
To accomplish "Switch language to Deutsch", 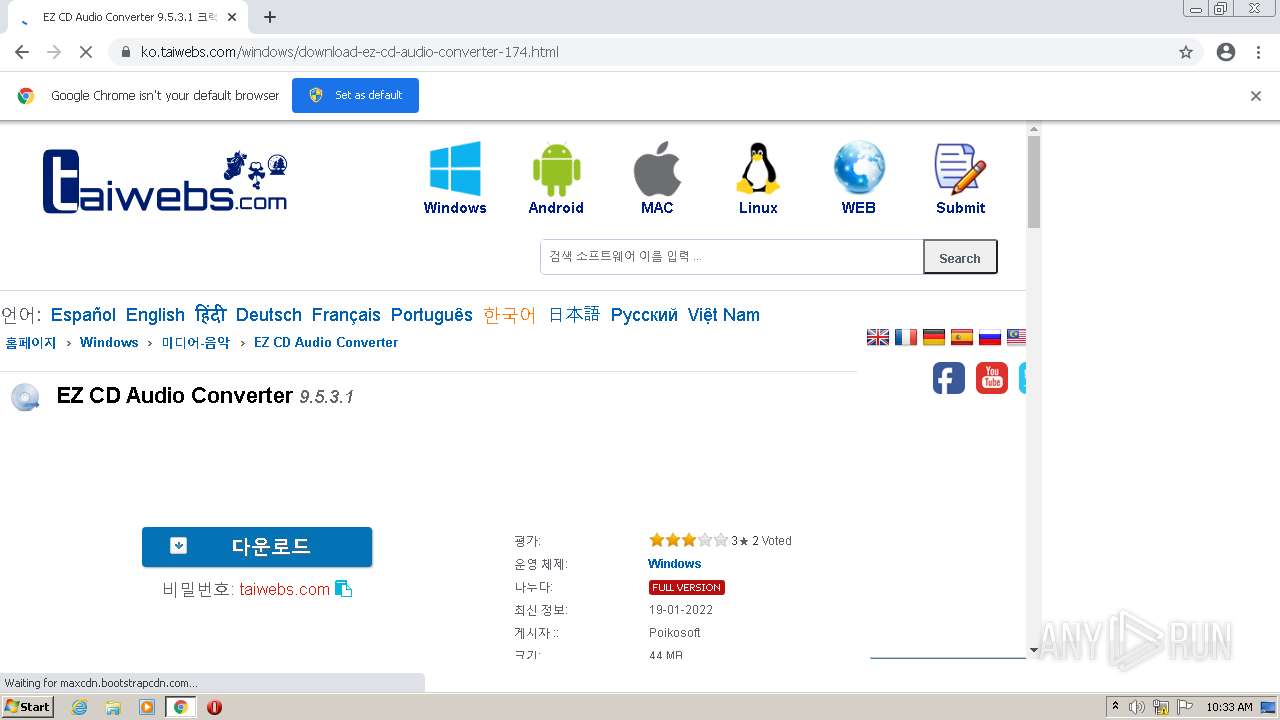I will tap(269, 315).
